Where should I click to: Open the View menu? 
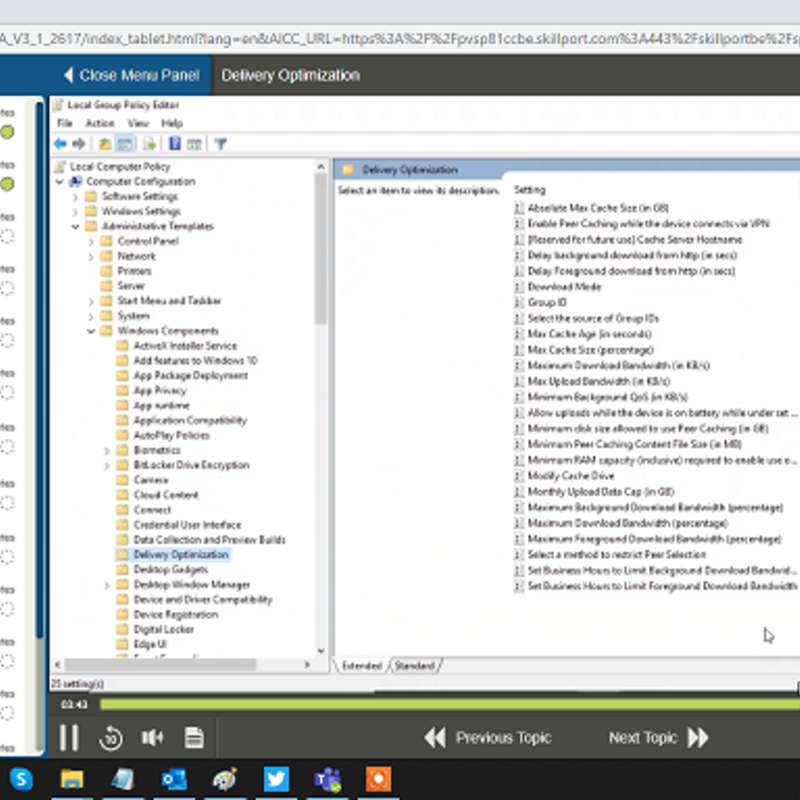click(138, 123)
